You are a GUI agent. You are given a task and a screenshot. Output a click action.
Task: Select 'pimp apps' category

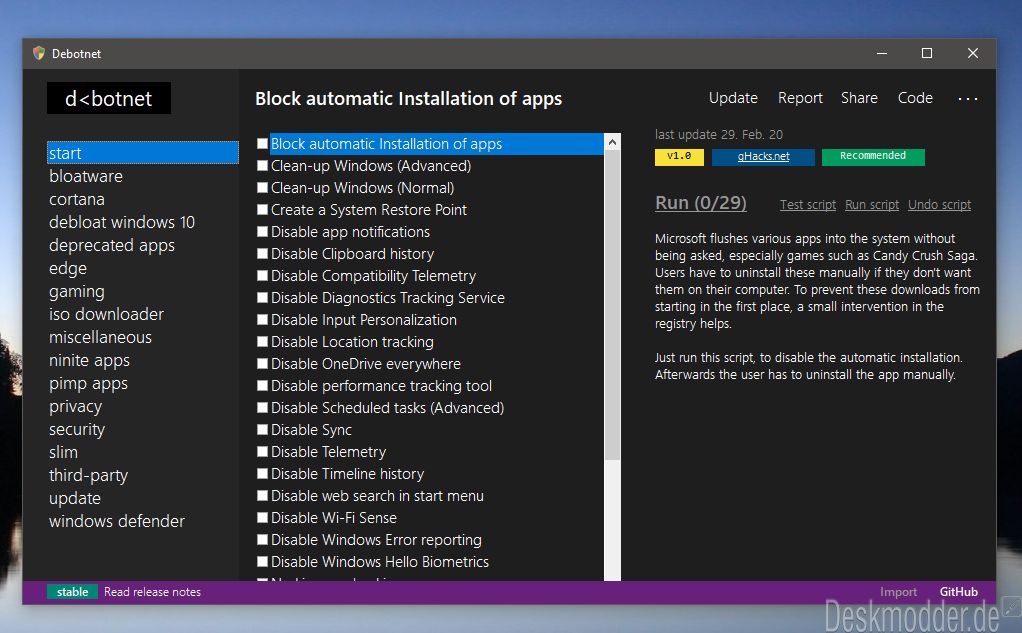point(89,384)
